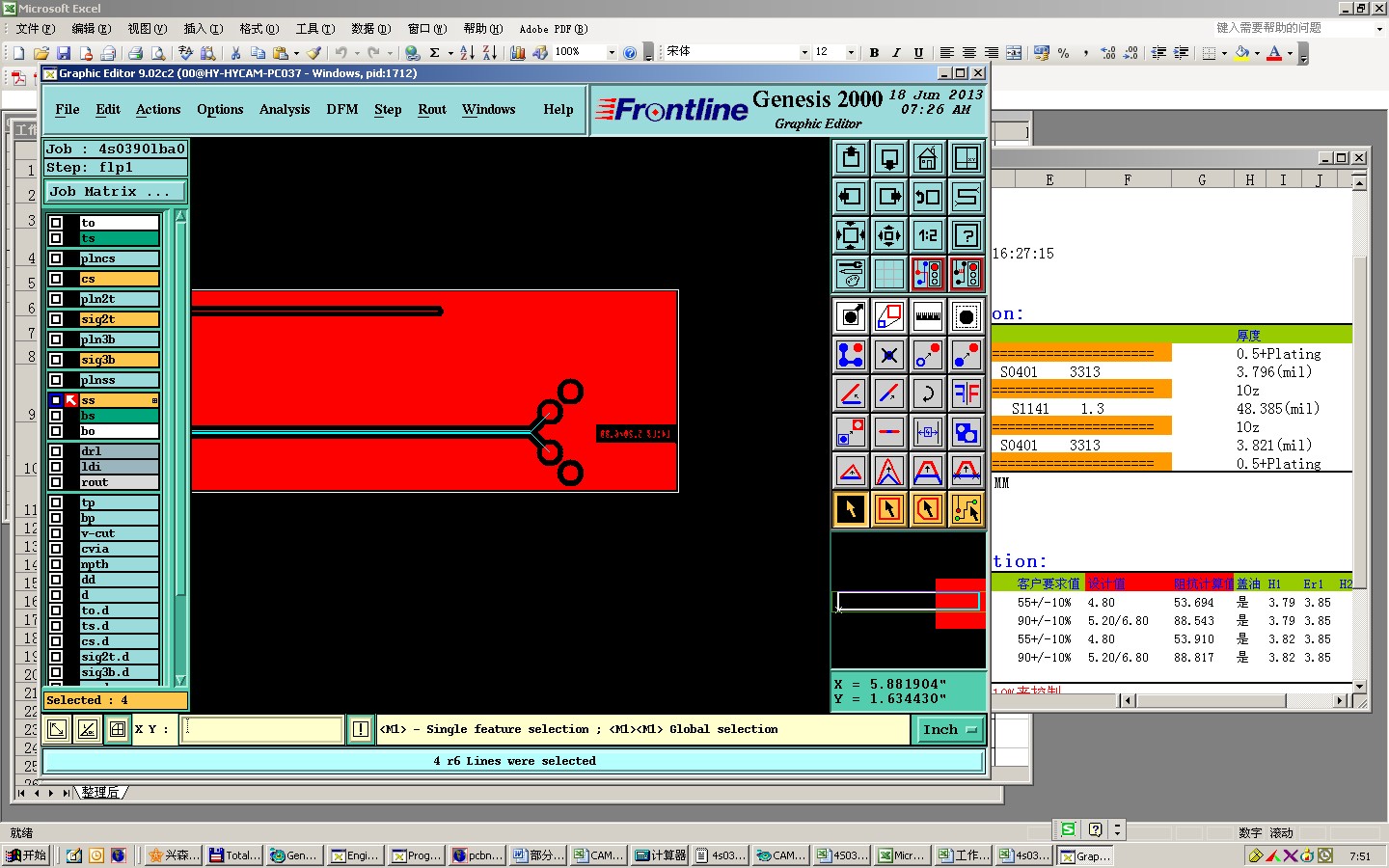
Task: Click the net selection arrow icon
Action: (966, 509)
